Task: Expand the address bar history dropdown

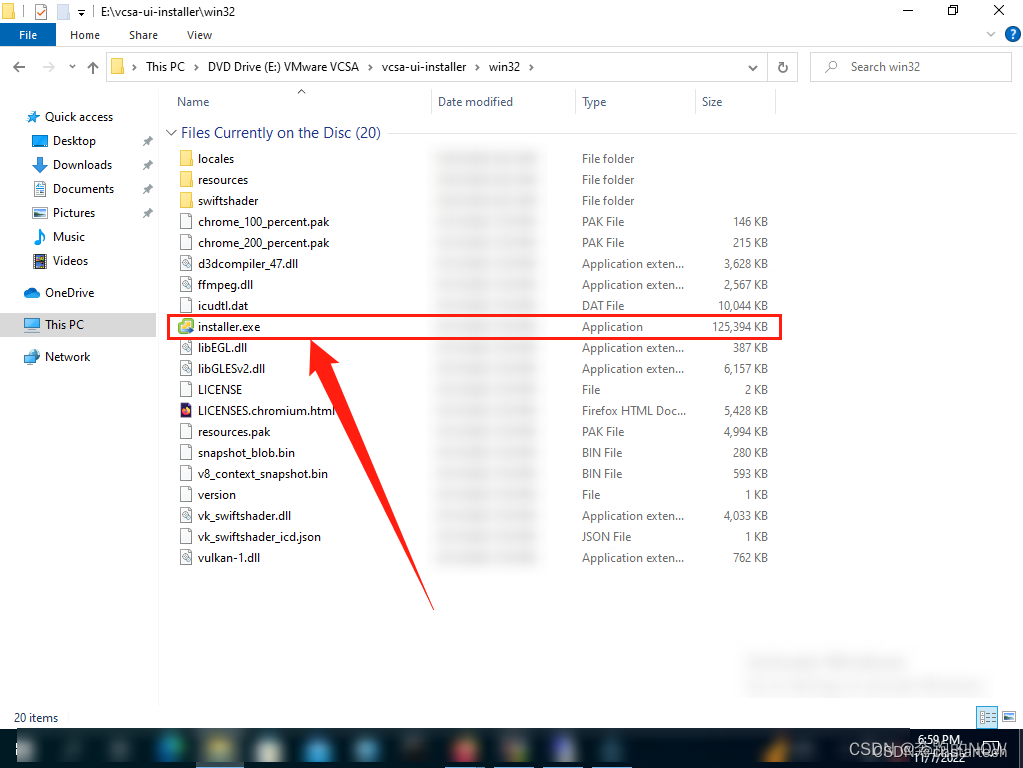Action: click(752, 67)
